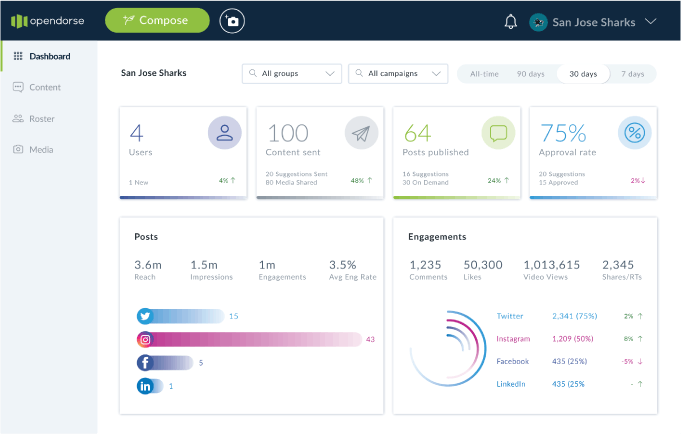Click the Facebook icon in Posts

coord(145,362)
